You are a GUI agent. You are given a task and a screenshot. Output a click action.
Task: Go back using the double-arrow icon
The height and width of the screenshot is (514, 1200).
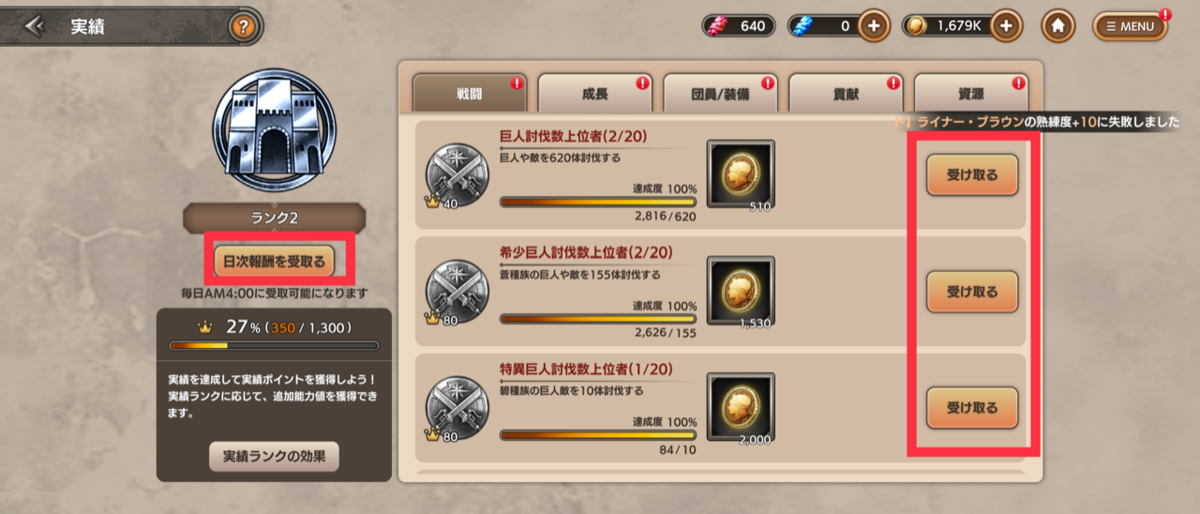[34, 26]
